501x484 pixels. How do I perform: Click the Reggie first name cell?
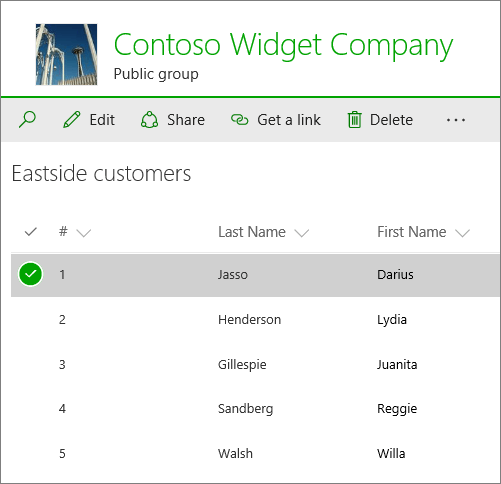(397, 409)
